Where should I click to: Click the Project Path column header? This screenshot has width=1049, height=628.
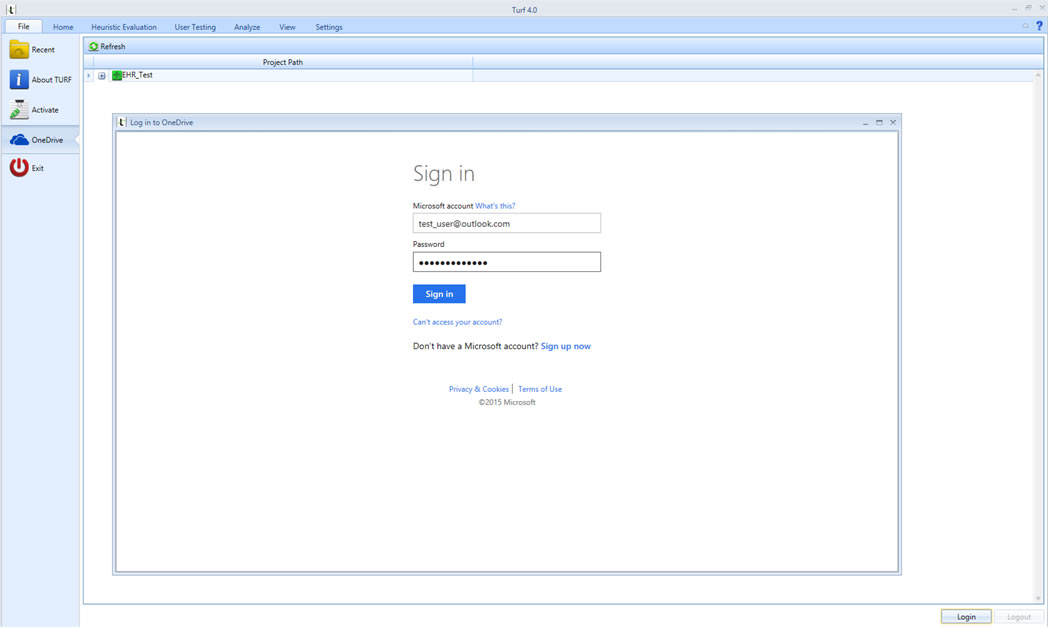point(282,62)
